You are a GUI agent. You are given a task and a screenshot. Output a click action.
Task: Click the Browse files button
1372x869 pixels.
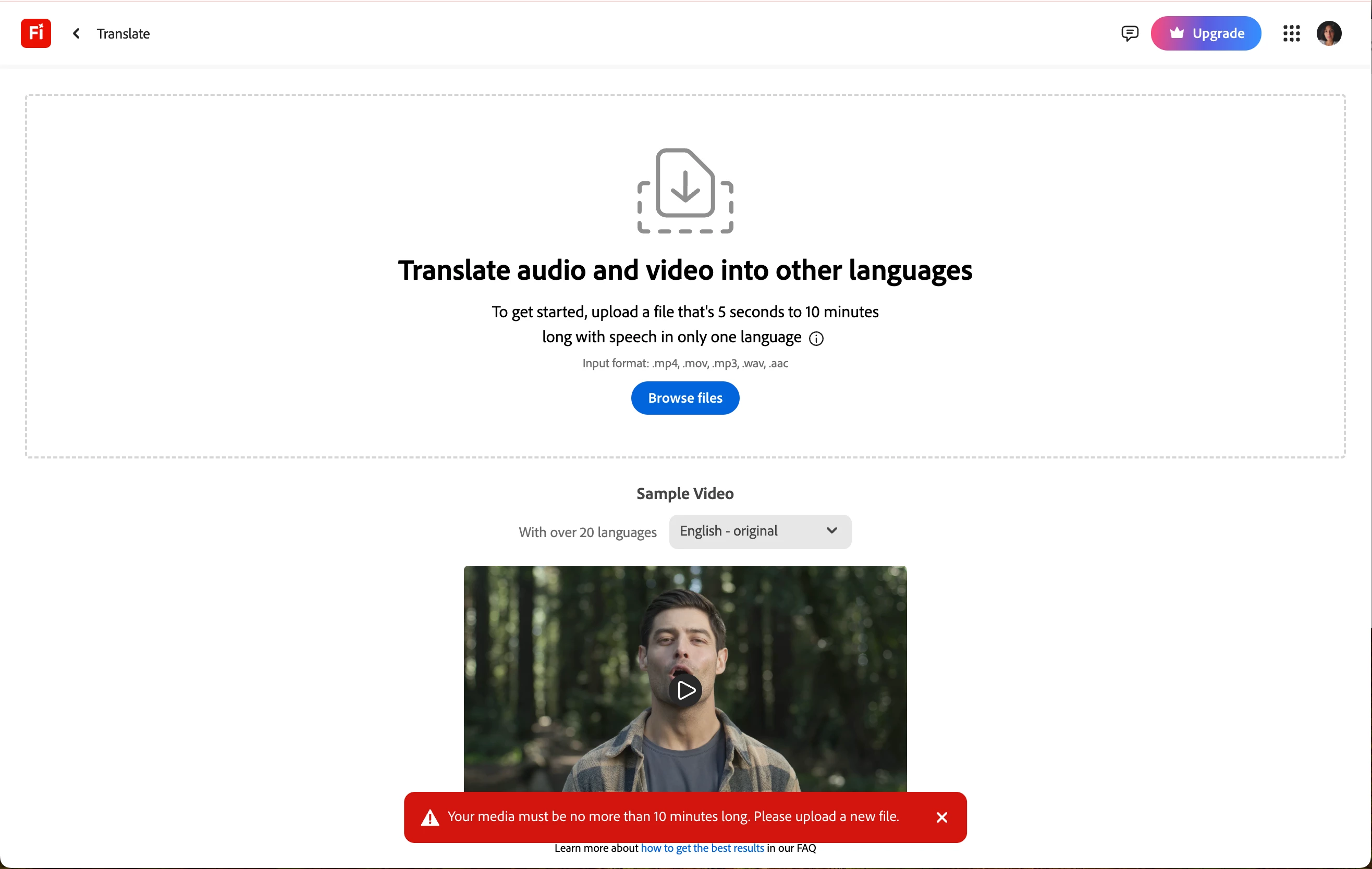pos(685,398)
